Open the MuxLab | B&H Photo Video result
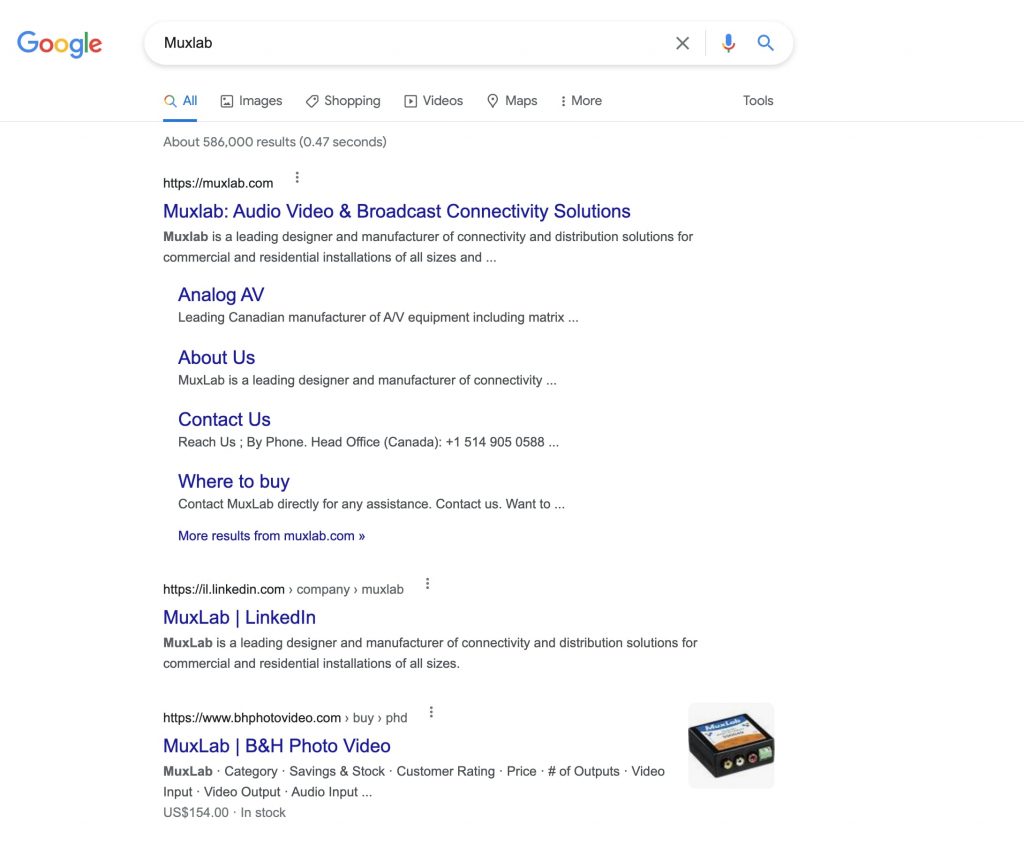This screenshot has width=1024, height=847. tap(277, 746)
